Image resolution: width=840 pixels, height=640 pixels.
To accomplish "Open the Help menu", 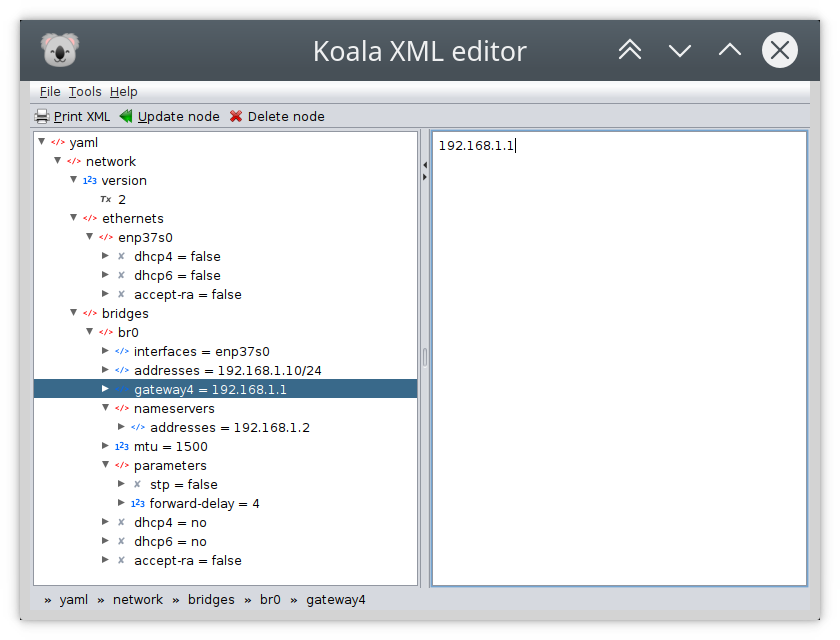I will (x=124, y=92).
